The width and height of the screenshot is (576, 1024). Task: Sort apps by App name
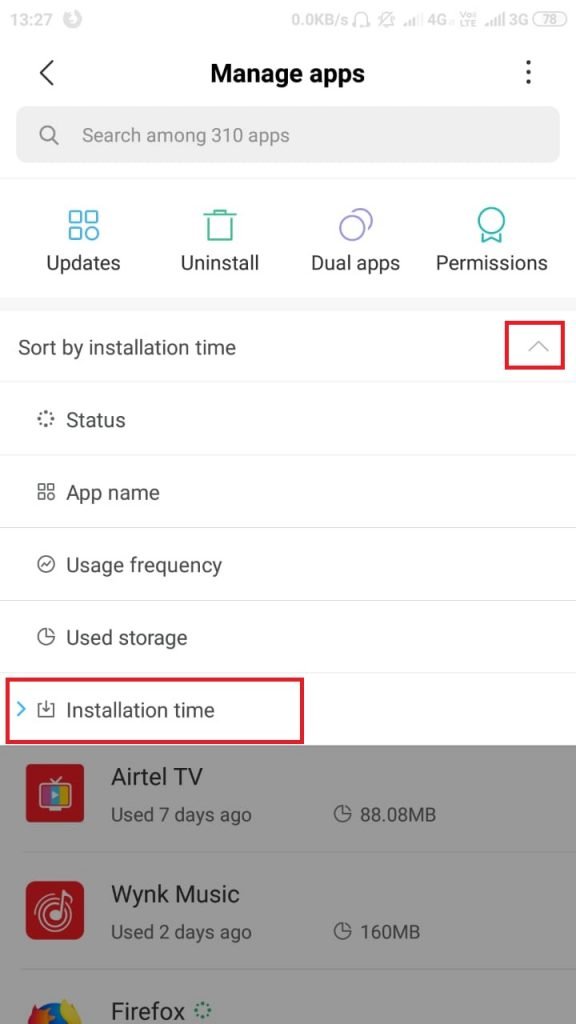[x=288, y=492]
